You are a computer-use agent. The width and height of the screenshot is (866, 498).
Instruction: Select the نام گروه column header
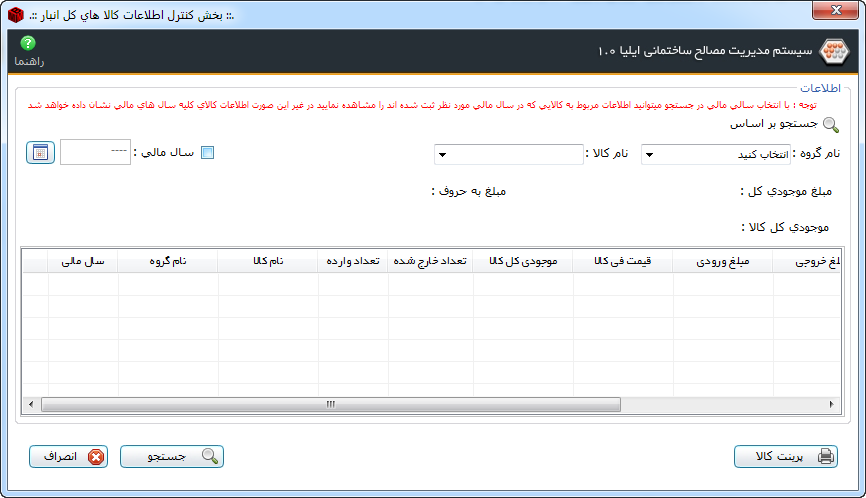point(168,261)
